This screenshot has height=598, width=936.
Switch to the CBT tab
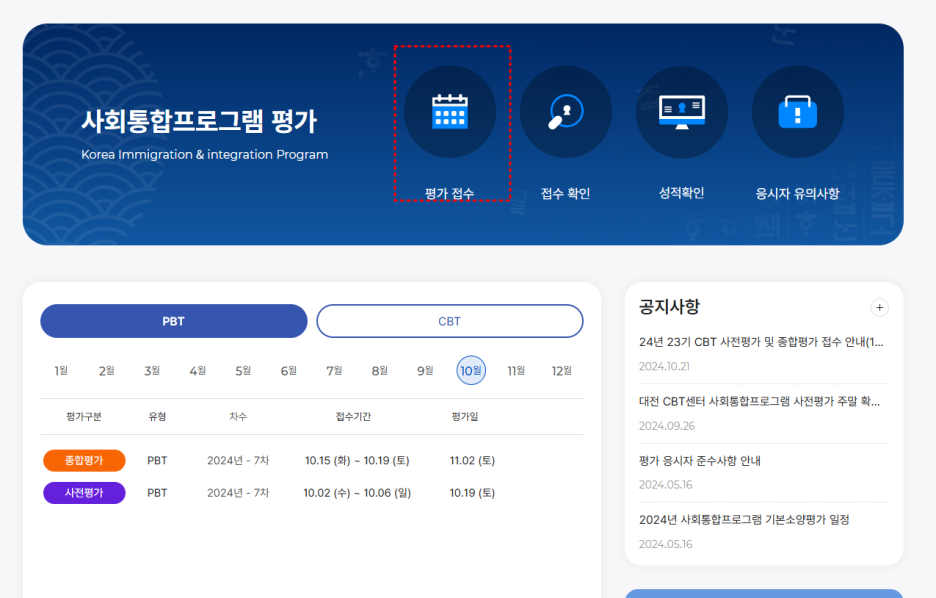pos(449,321)
